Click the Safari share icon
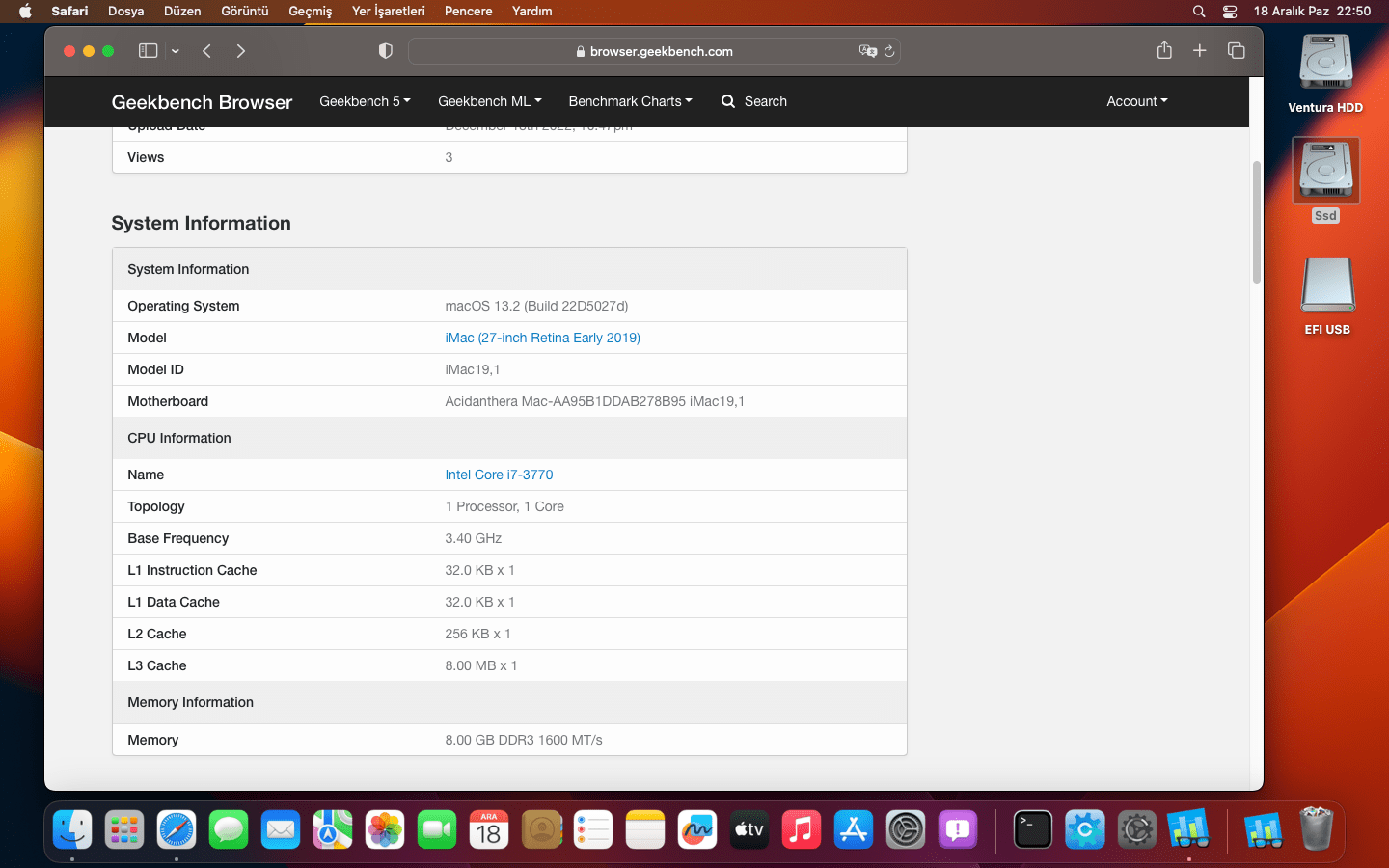 (x=1164, y=51)
